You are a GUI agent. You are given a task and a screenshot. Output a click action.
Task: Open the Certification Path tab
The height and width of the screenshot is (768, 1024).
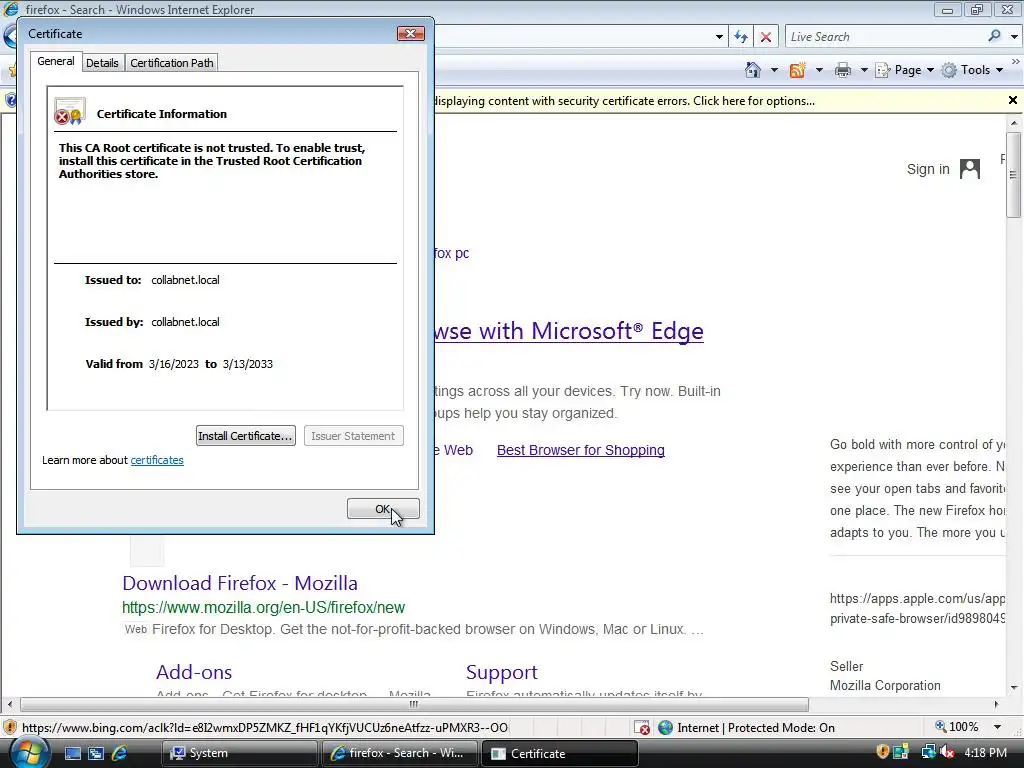[x=172, y=63]
